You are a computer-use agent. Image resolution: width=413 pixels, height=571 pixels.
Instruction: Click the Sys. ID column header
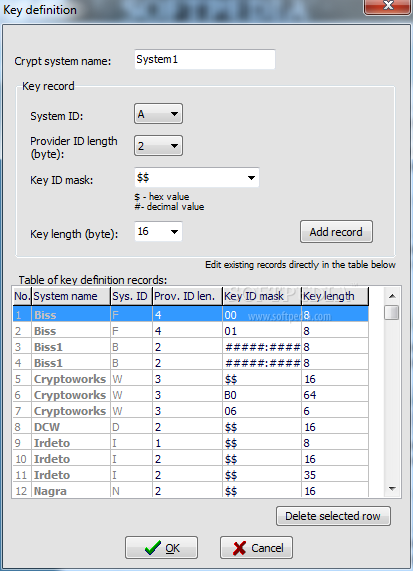[x=131, y=296]
